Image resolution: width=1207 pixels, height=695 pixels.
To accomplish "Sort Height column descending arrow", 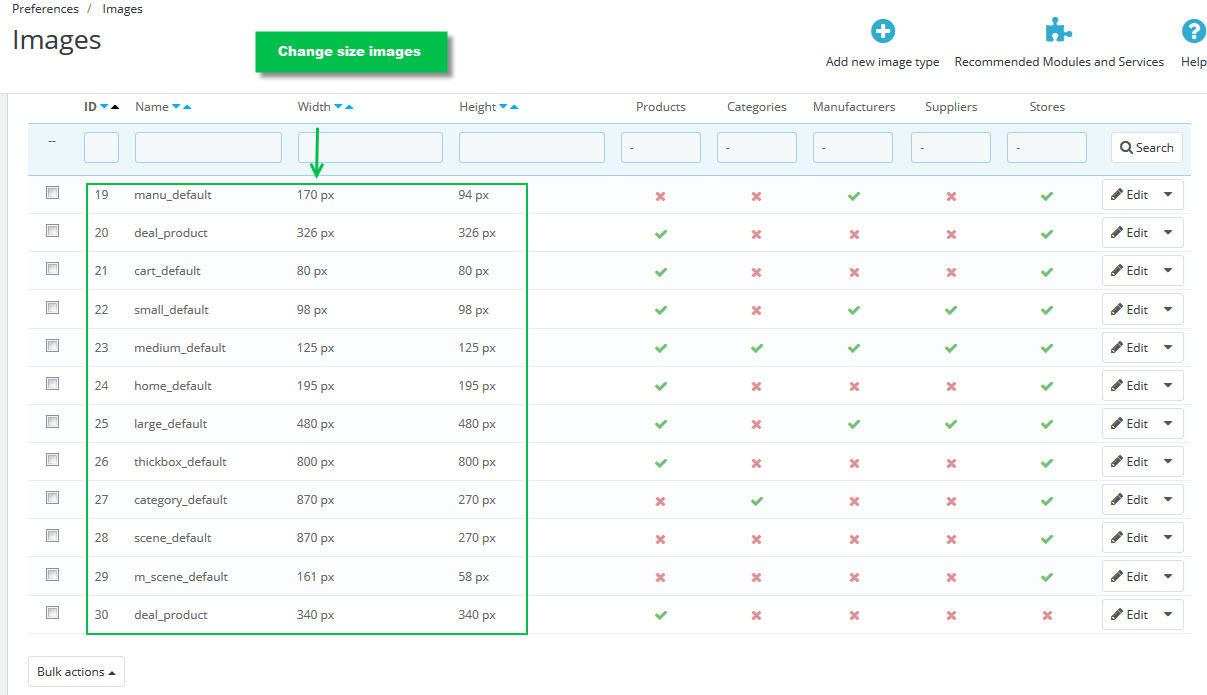I will pyautogui.click(x=503, y=107).
